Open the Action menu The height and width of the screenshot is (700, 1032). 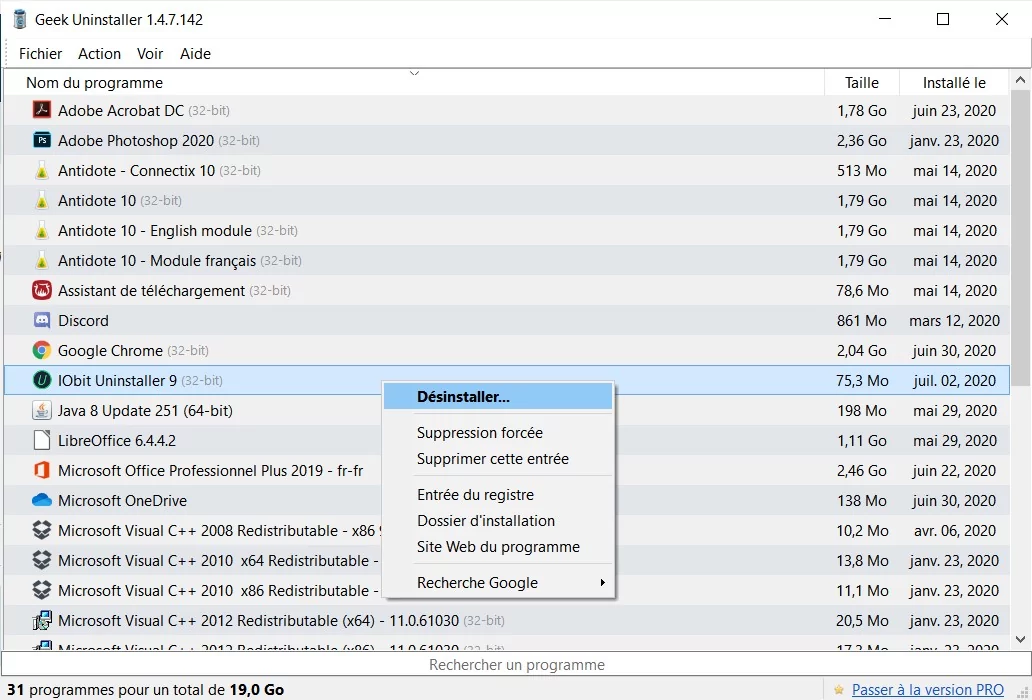pos(99,54)
